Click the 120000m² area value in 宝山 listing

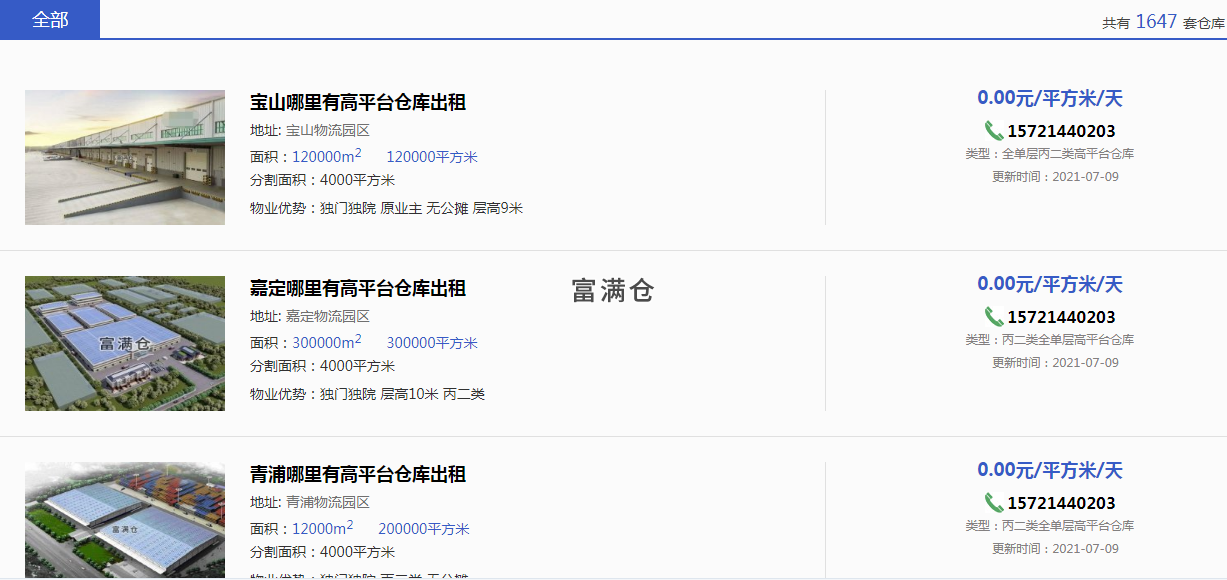326,156
